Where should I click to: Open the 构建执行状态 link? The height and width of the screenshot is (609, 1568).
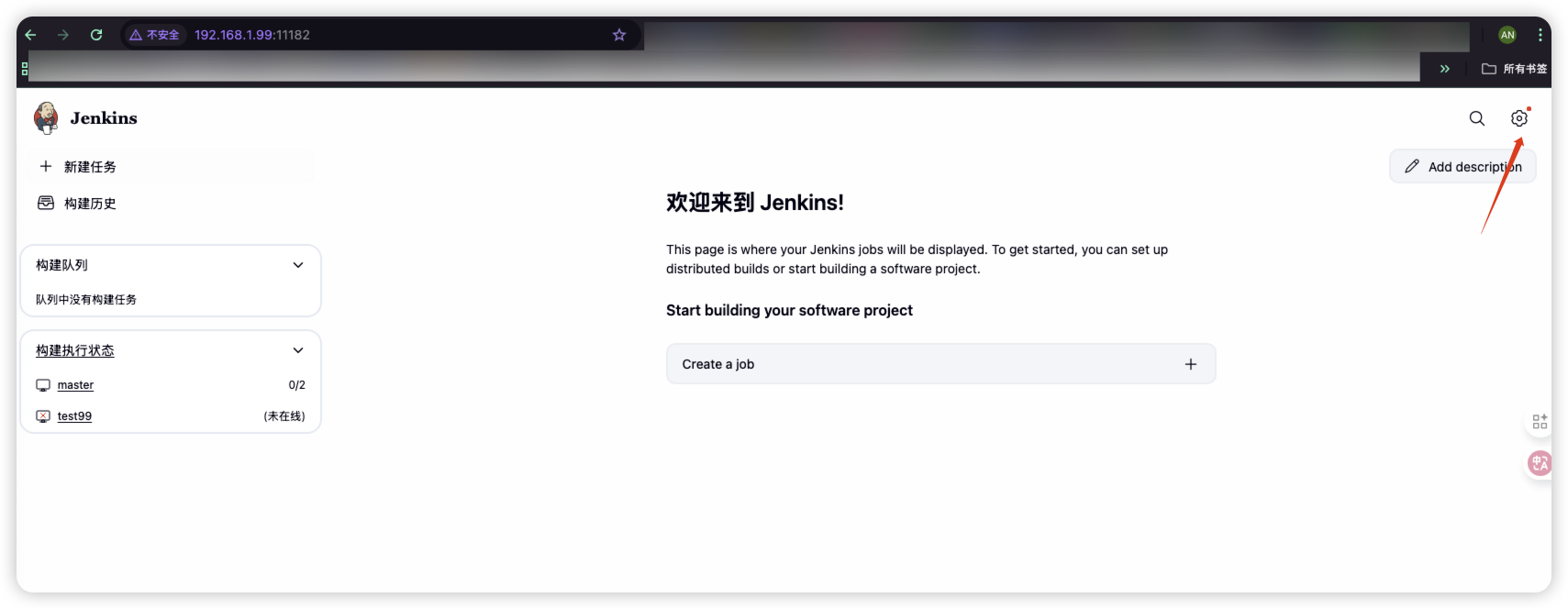[x=75, y=350]
